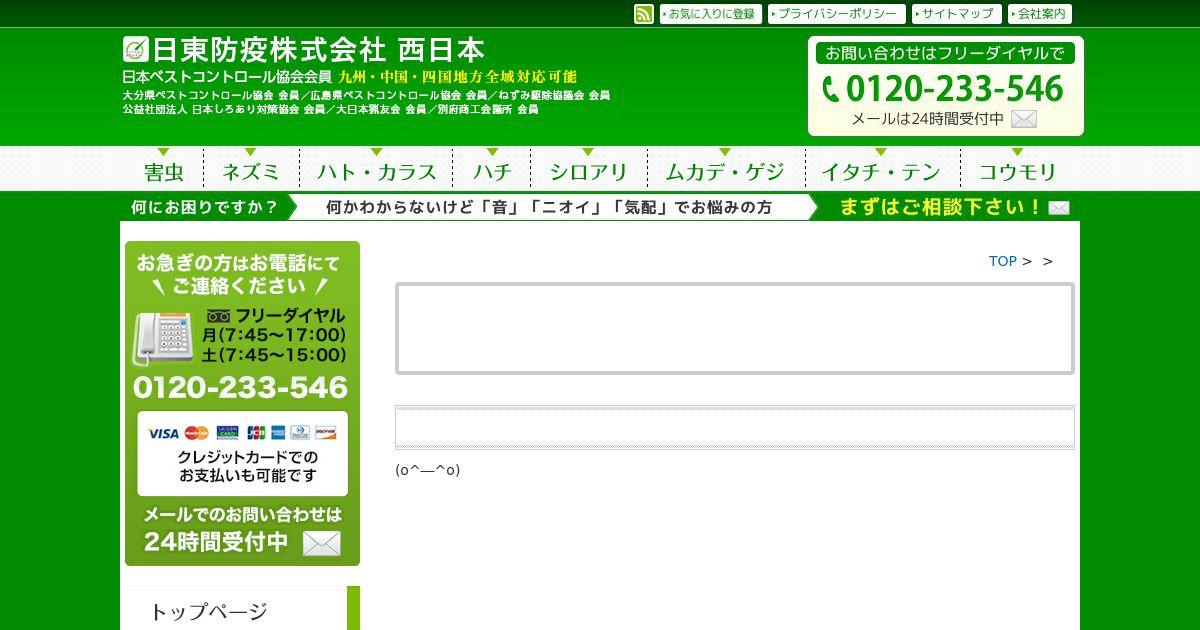The height and width of the screenshot is (630, 1200).
Task: Click the free-dial logo icon in sidebar
Action: tap(218, 316)
